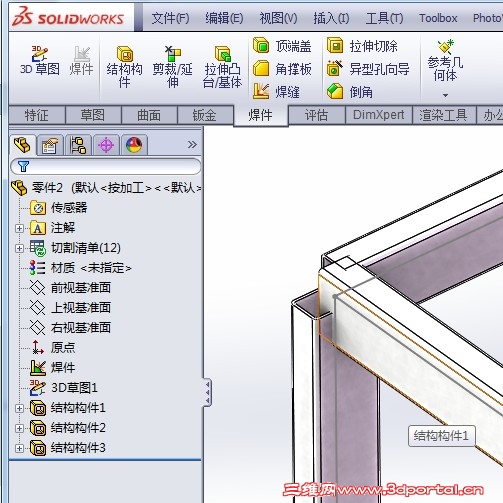Open the 工具(T) menu
The width and height of the screenshot is (503, 503).
[385, 18]
